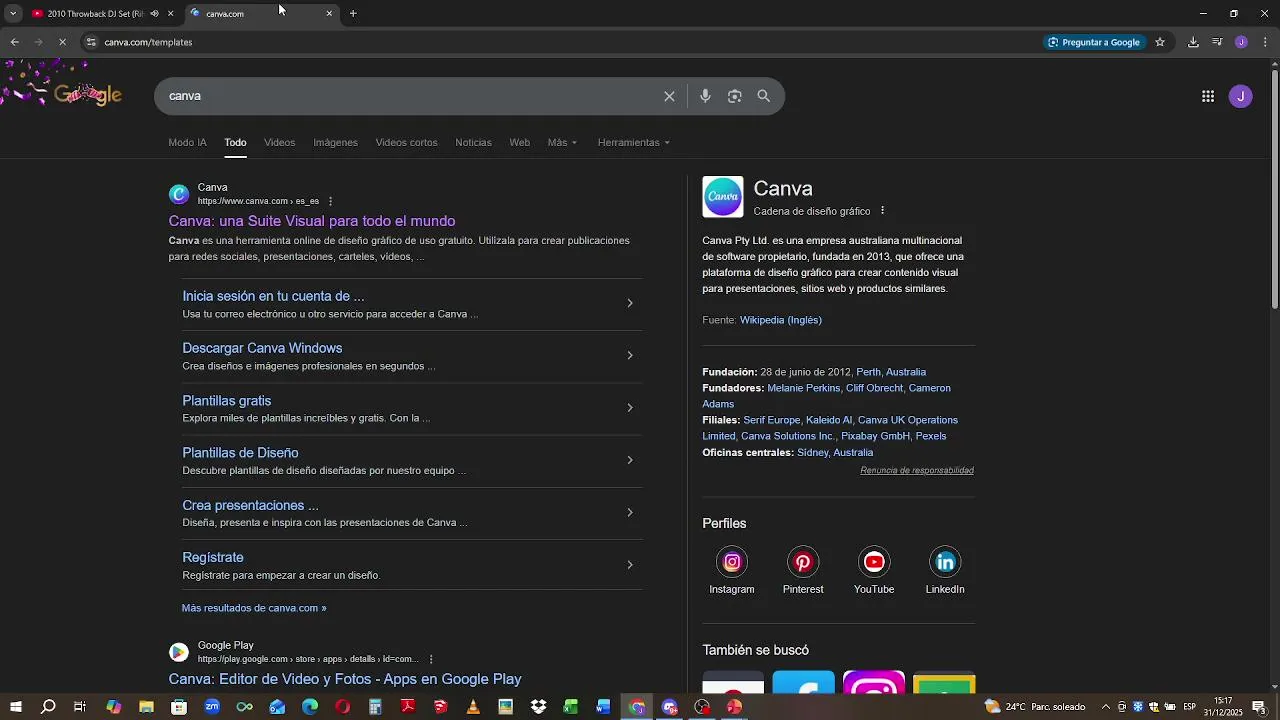Open the Chrome media controls icon
This screenshot has height=720, width=1280.
tap(1217, 42)
